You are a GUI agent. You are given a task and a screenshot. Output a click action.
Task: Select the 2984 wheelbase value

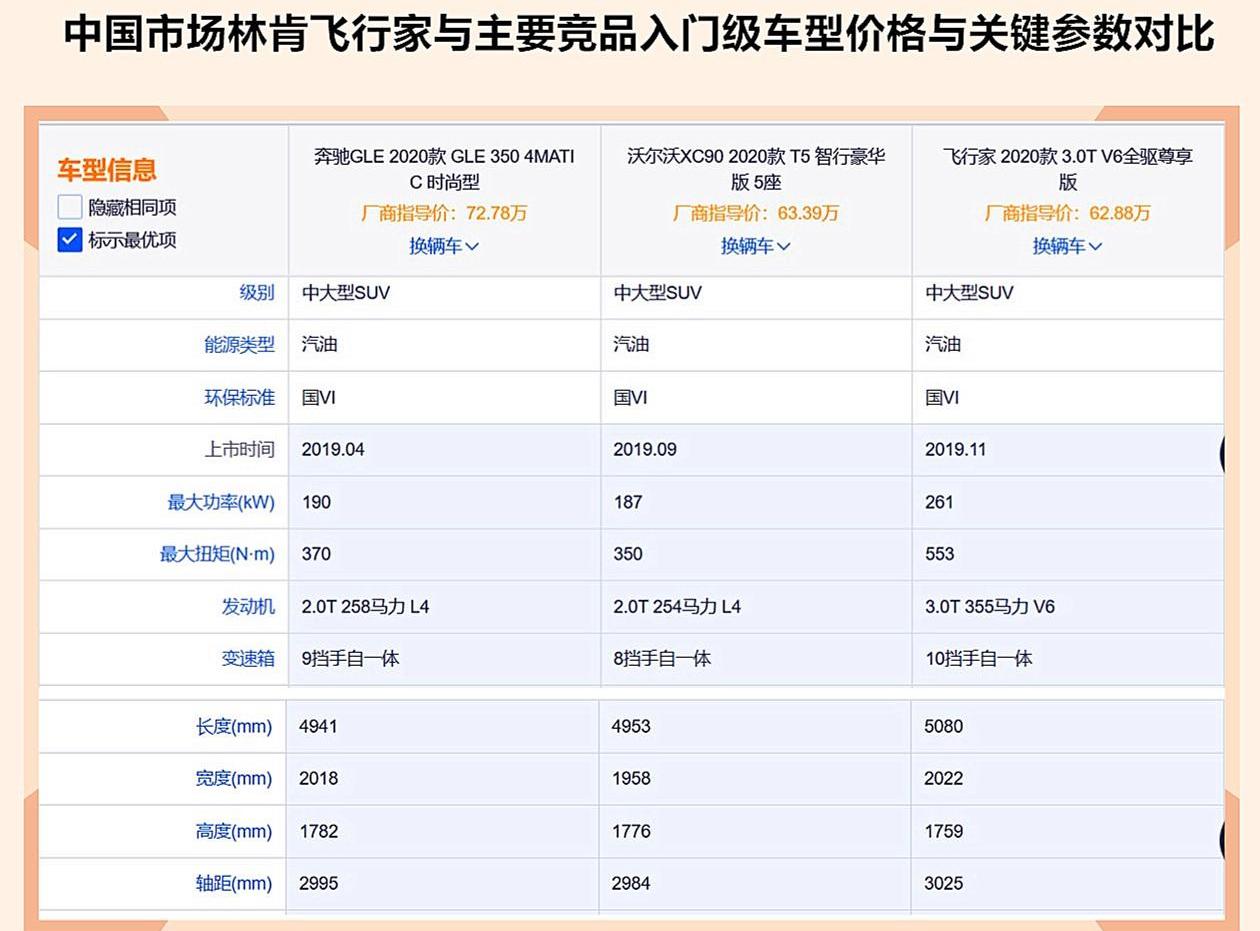click(x=631, y=883)
